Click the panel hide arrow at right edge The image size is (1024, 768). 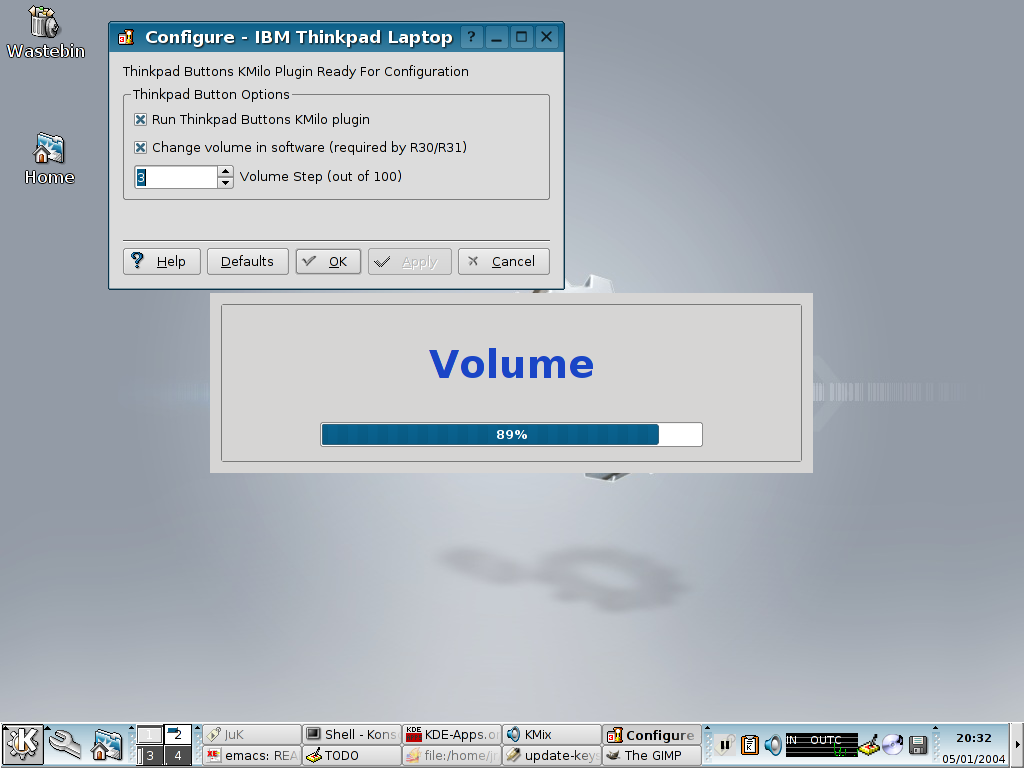pyautogui.click(x=1017, y=745)
